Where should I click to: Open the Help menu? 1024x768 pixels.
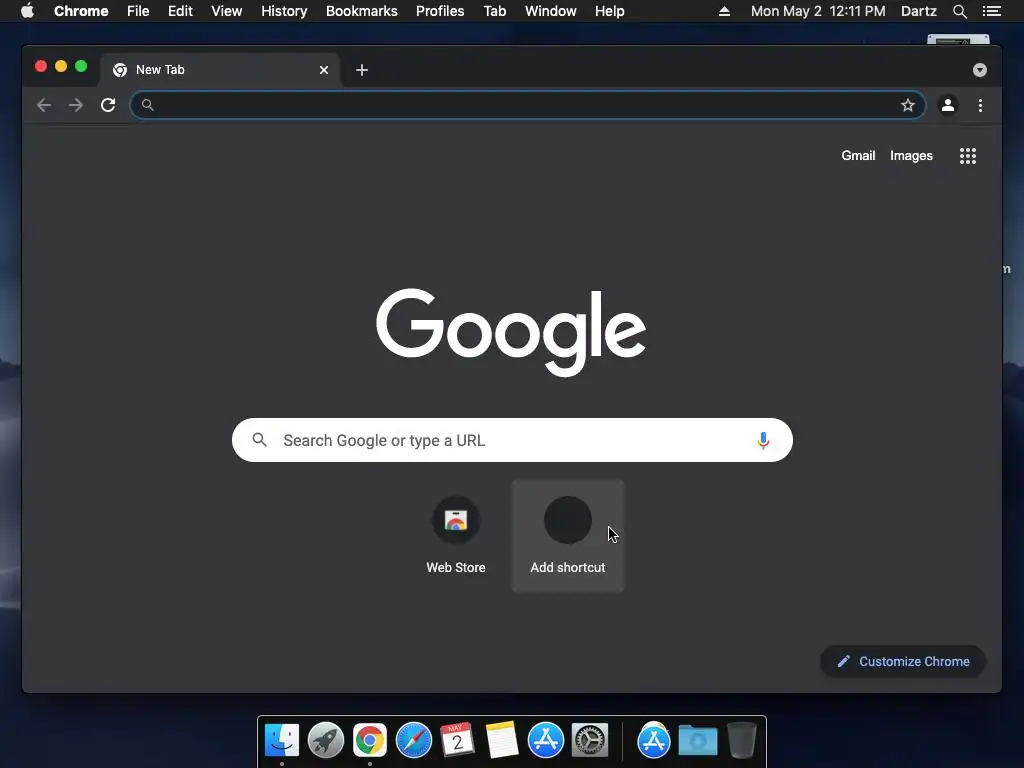tap(609, 11)
